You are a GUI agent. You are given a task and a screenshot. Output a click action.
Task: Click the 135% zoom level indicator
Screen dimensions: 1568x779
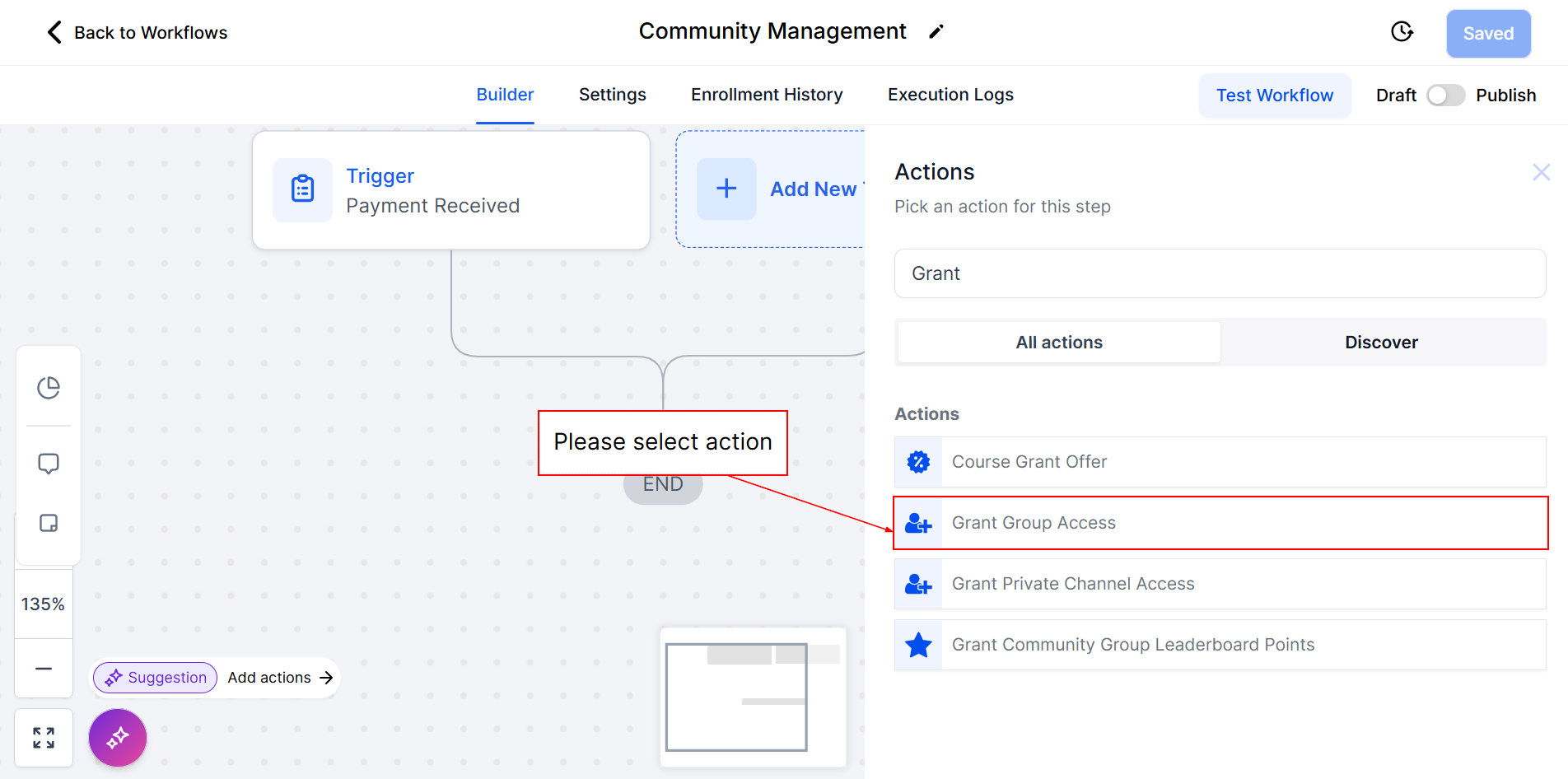click(x=43, y=604)
